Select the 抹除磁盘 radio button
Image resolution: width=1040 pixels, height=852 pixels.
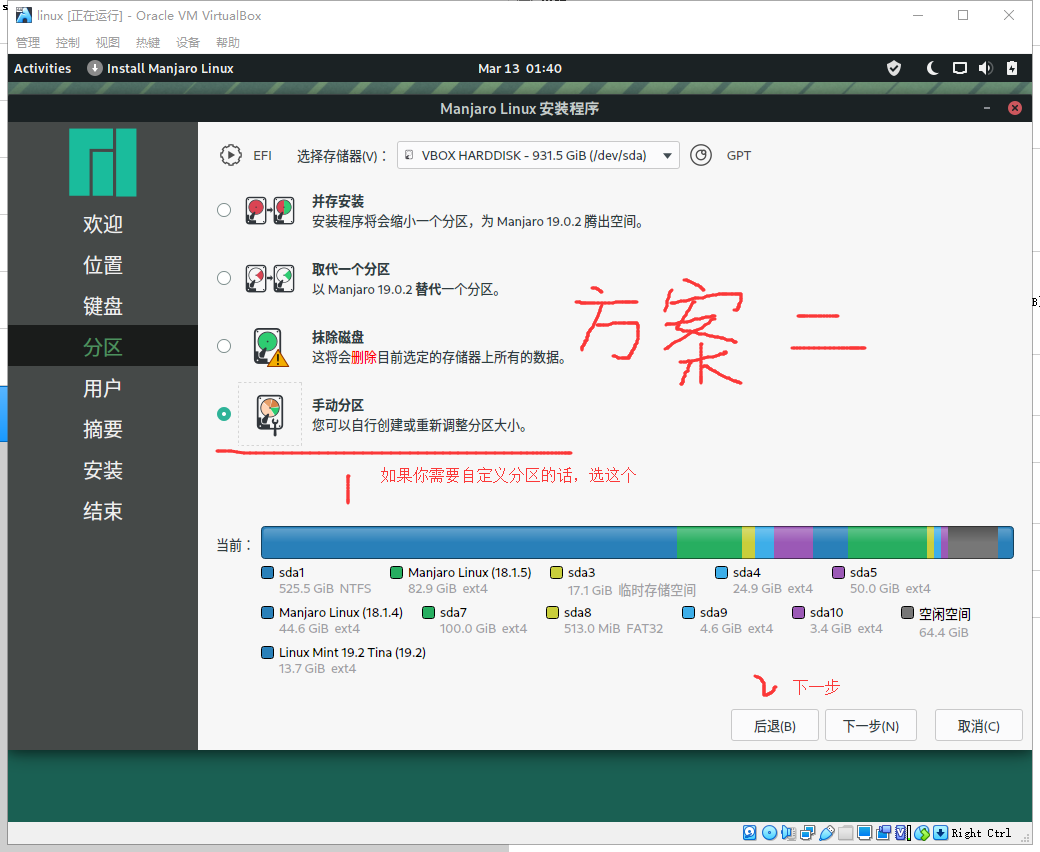(224, 346)
